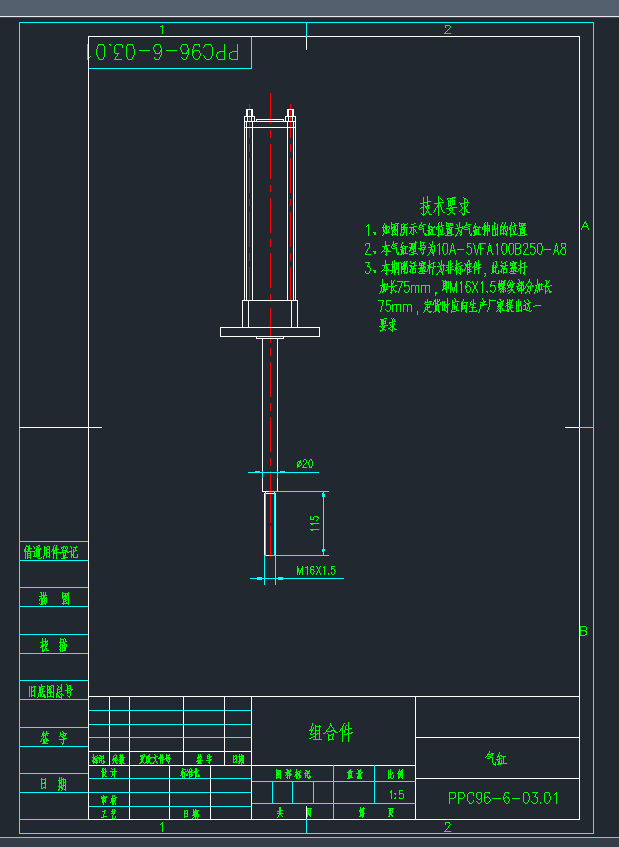Viewport: 619px width, 847px height.
Task: Select the 技术要求 heading text
Action: click(445, 207)
